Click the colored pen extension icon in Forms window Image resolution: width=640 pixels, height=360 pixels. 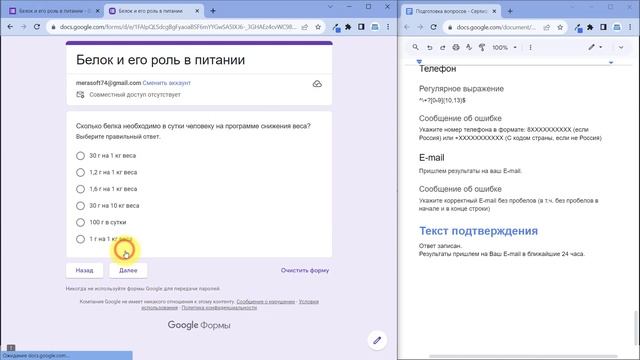pyautogui.click(x=336, y=27)
